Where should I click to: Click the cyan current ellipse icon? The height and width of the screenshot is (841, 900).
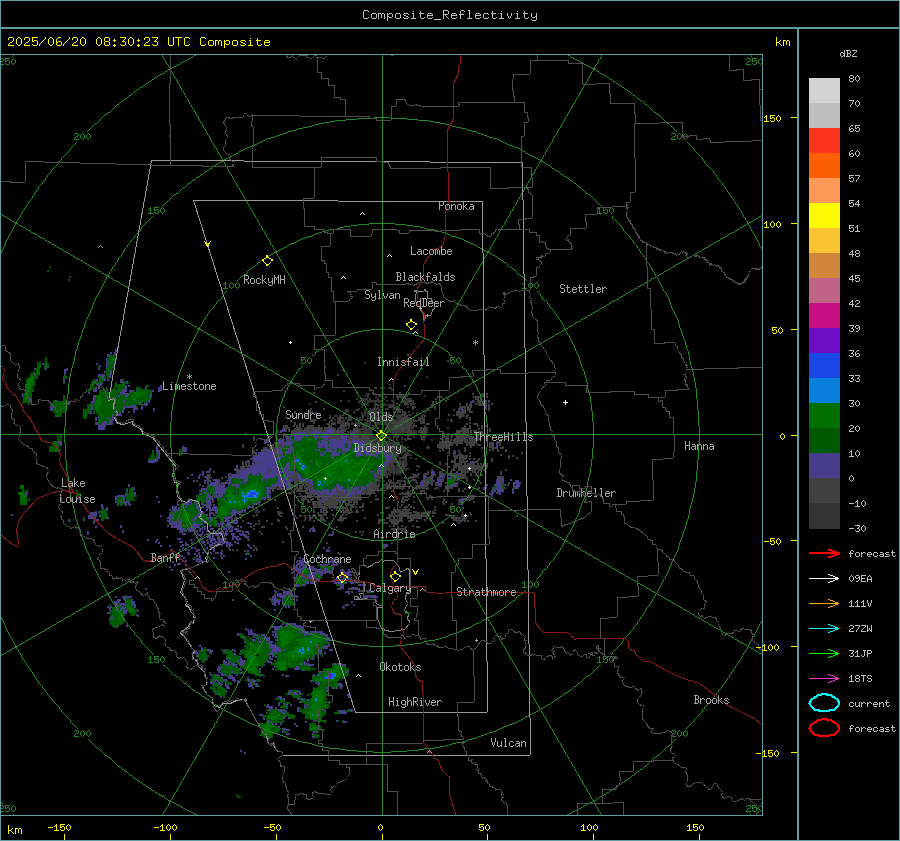[824, 703]
